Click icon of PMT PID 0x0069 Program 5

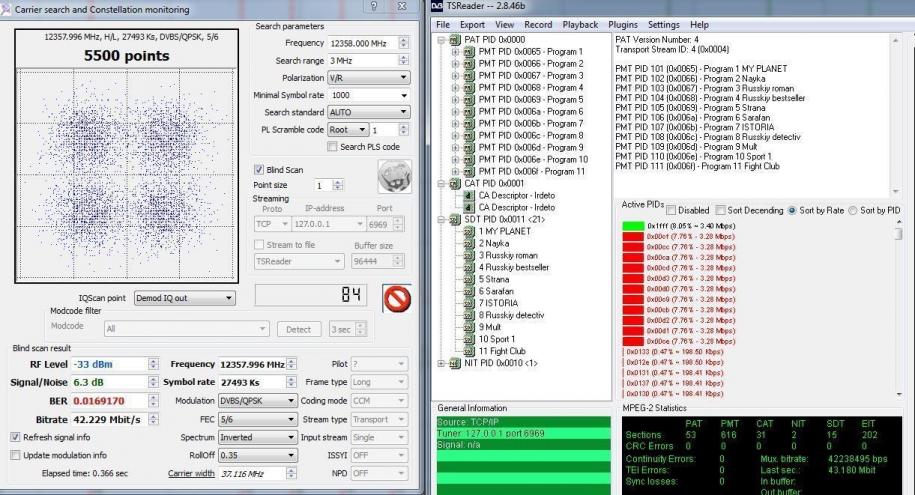click(469, 100)
